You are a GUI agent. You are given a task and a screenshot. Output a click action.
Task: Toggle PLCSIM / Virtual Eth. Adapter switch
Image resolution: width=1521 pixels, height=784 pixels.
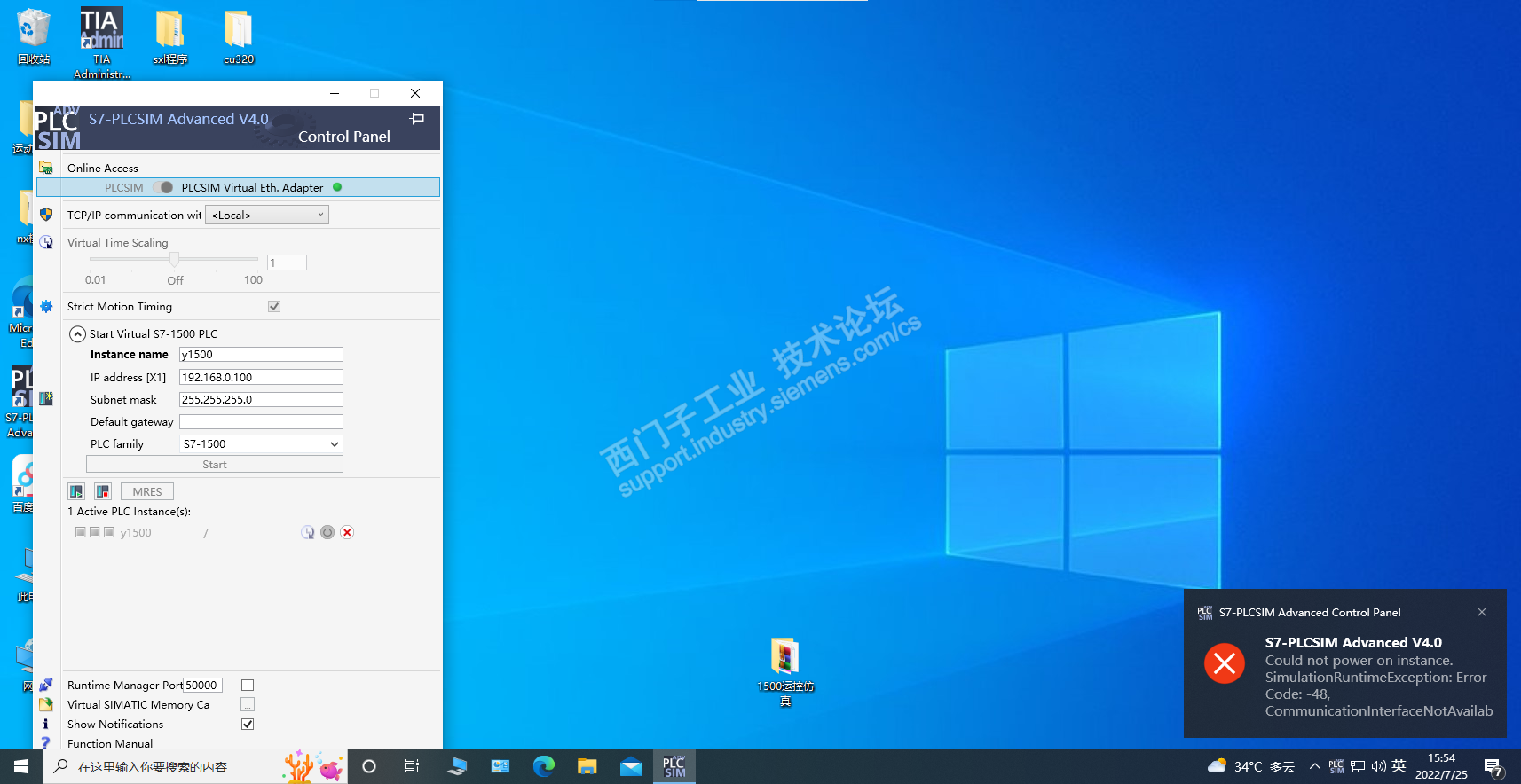pyautogui.click(x=162, y=187)
